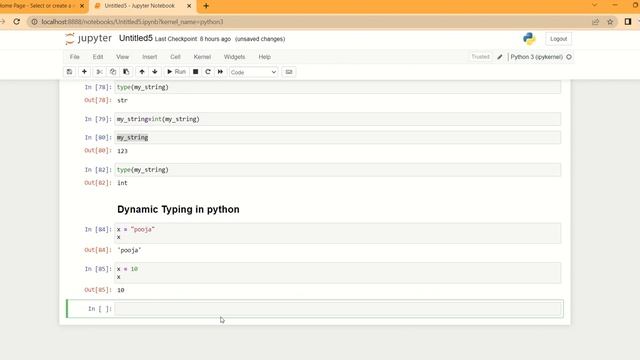Restart kernel and run all cells icon
The width and height of the screenshot is (640, 360).
point(220,72)
